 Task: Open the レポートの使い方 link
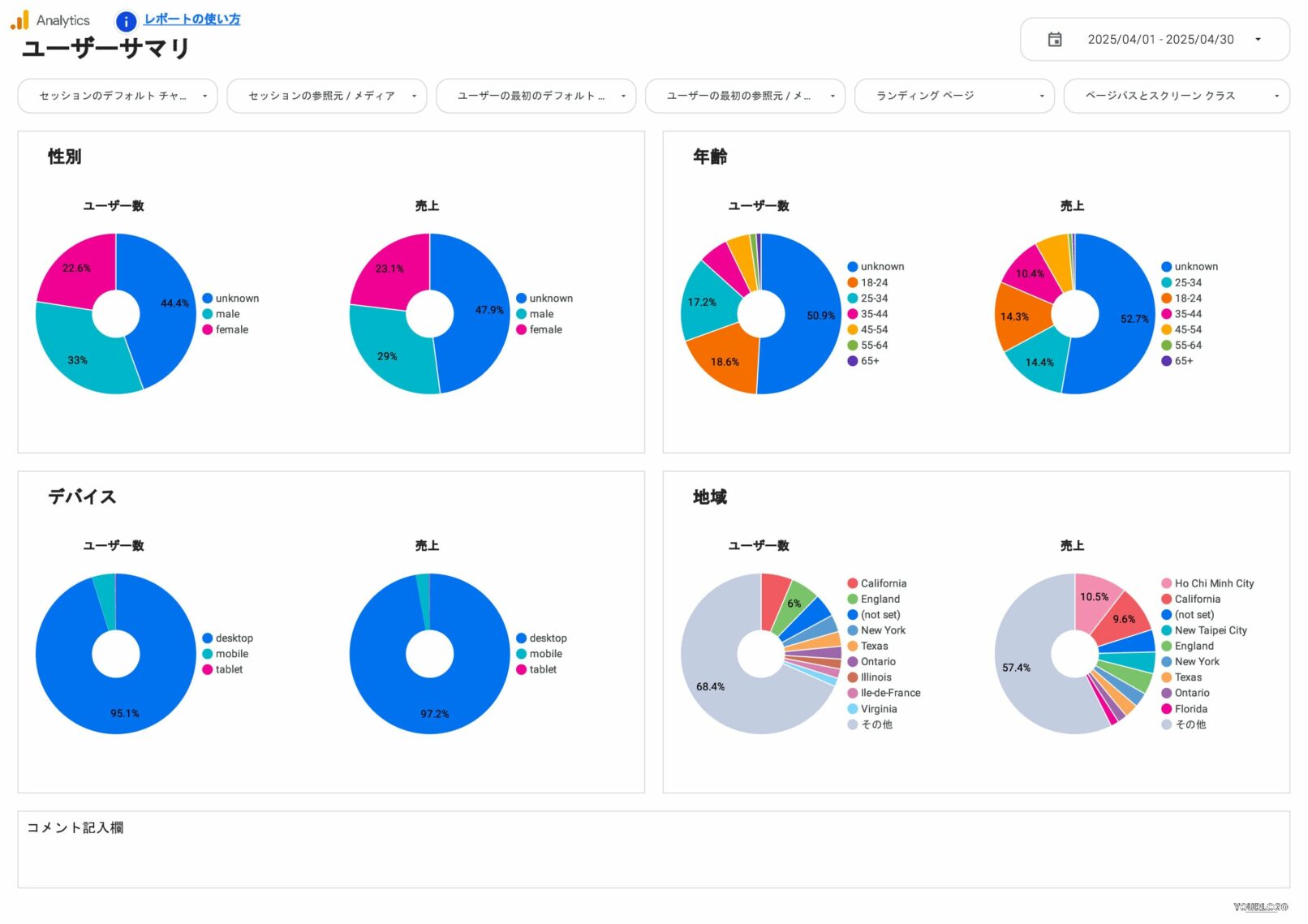click(191, 19)
